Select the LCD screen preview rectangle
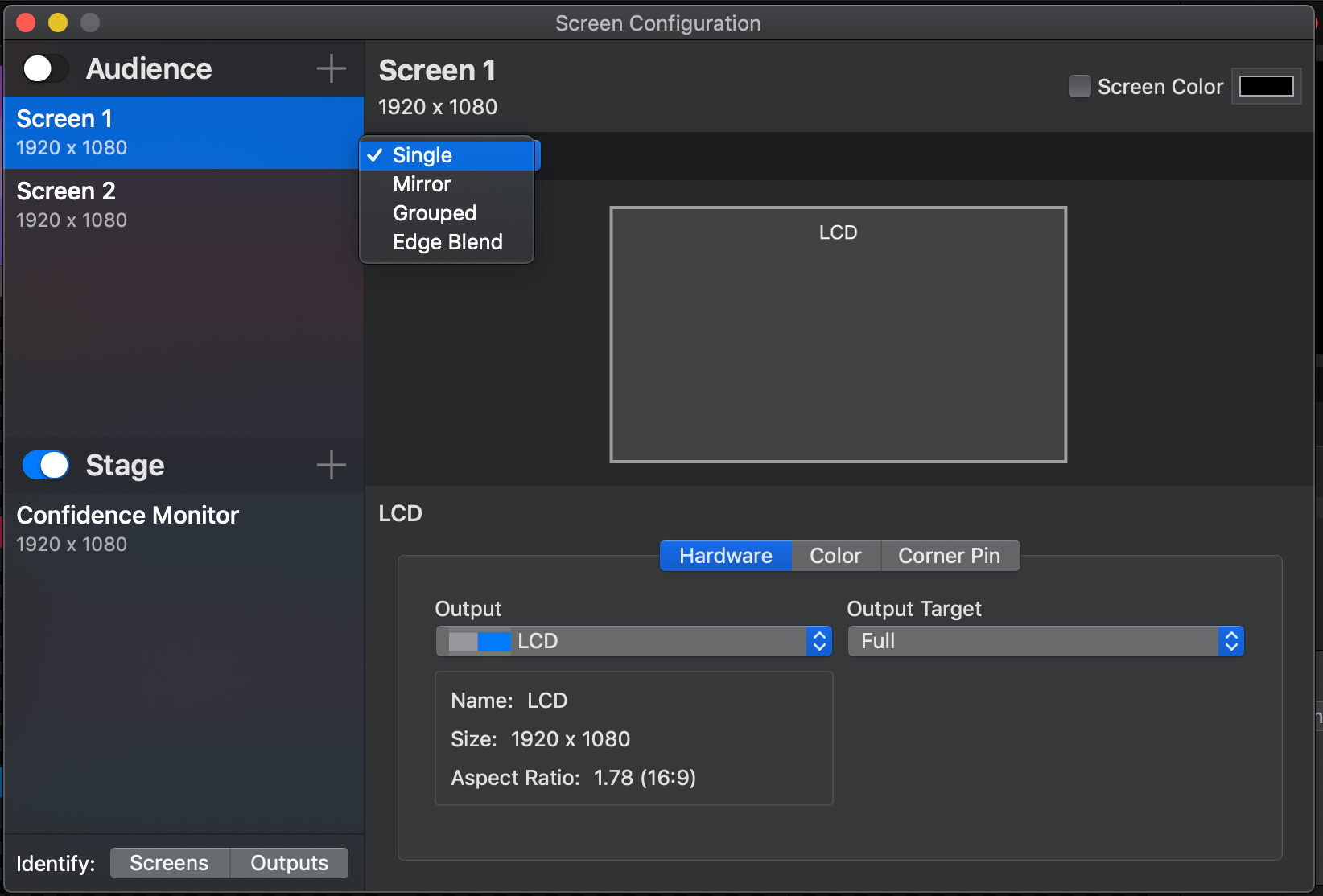The image size is (1323, 896). click(839, 334)
